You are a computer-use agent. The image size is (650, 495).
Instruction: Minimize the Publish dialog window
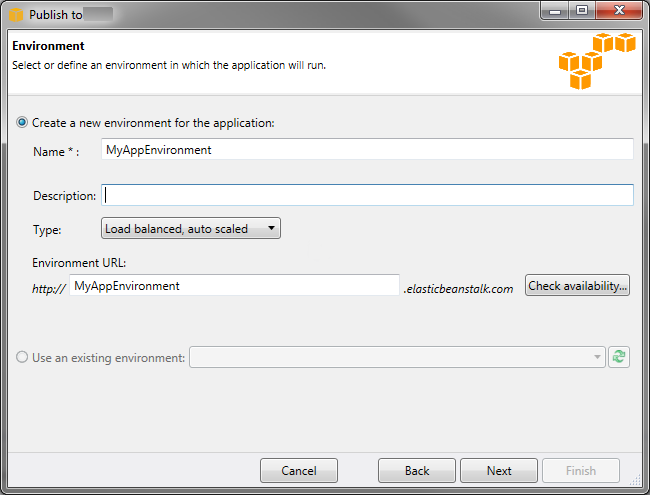point(554,13)
